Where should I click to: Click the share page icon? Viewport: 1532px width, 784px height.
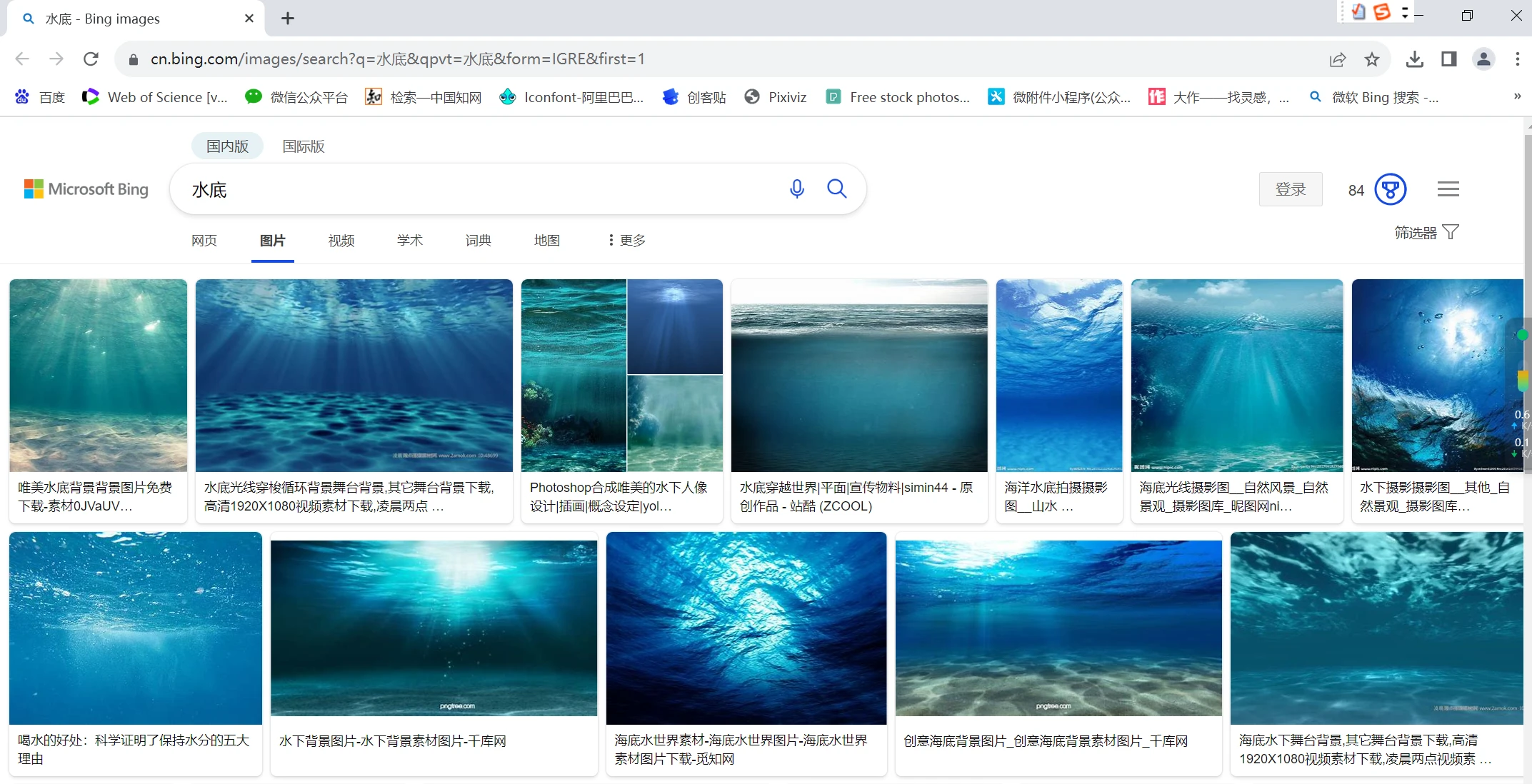pos(1337,59)
